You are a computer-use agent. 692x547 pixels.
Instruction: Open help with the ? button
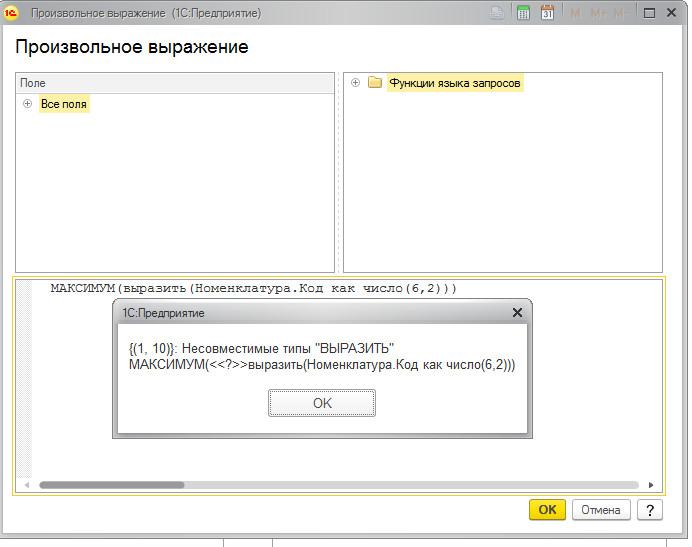[x=650, y=509]
